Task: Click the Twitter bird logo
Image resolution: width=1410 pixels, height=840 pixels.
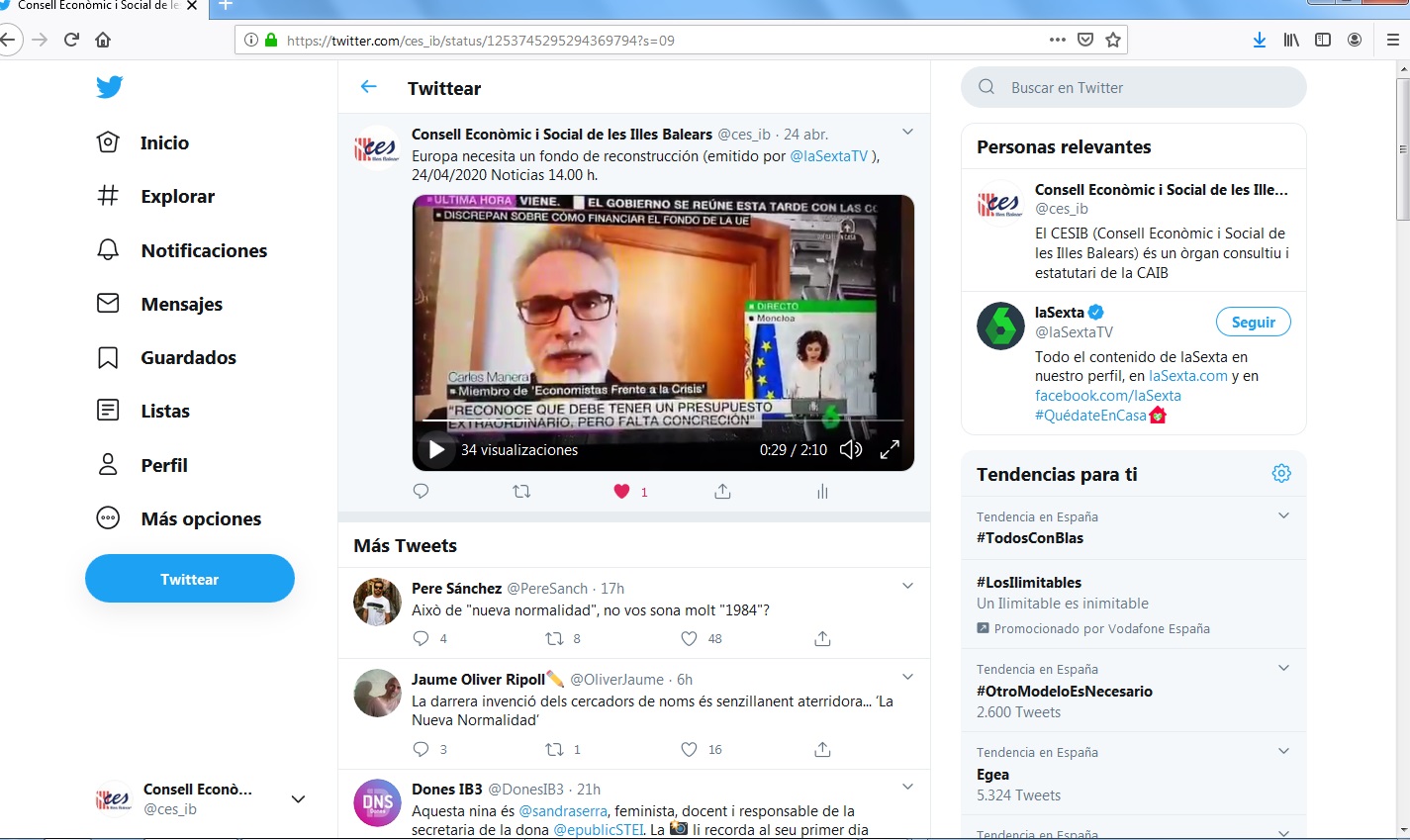Action: (110, 87)
